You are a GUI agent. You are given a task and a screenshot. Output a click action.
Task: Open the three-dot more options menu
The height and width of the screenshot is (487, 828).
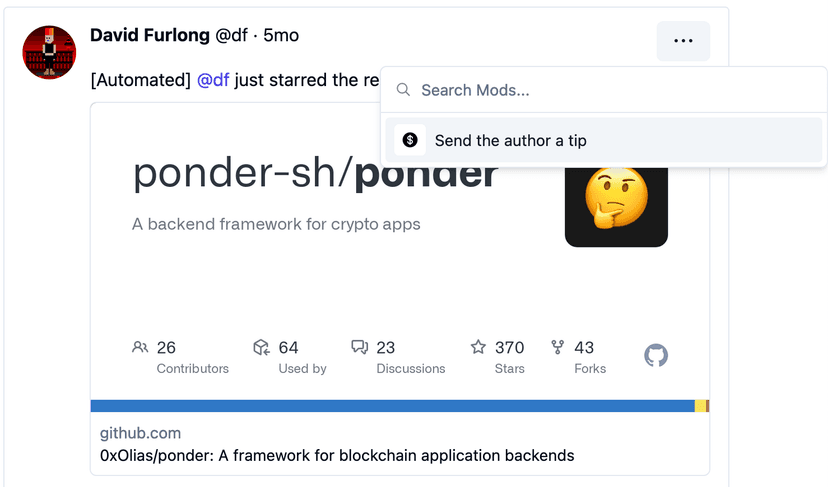pyautogui.click(x=683, y=41)
